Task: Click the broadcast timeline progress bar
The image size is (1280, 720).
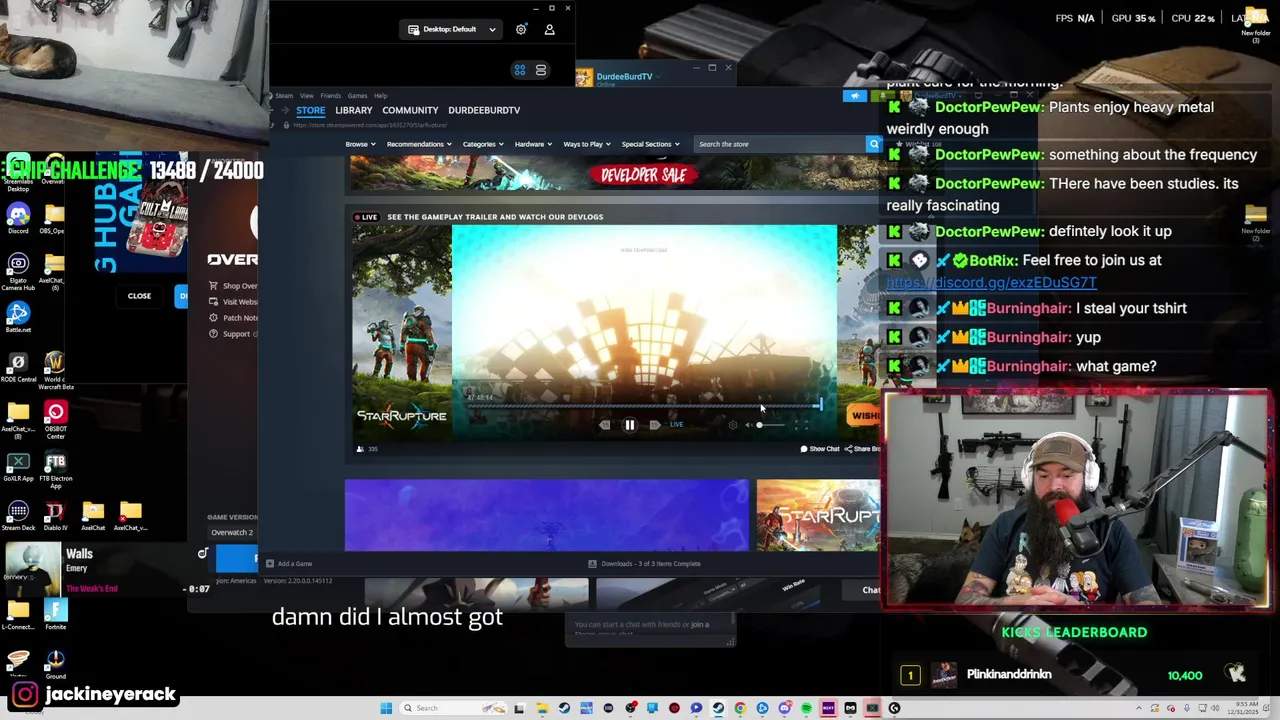Action: pyautogui.click(x=645, y=406)
